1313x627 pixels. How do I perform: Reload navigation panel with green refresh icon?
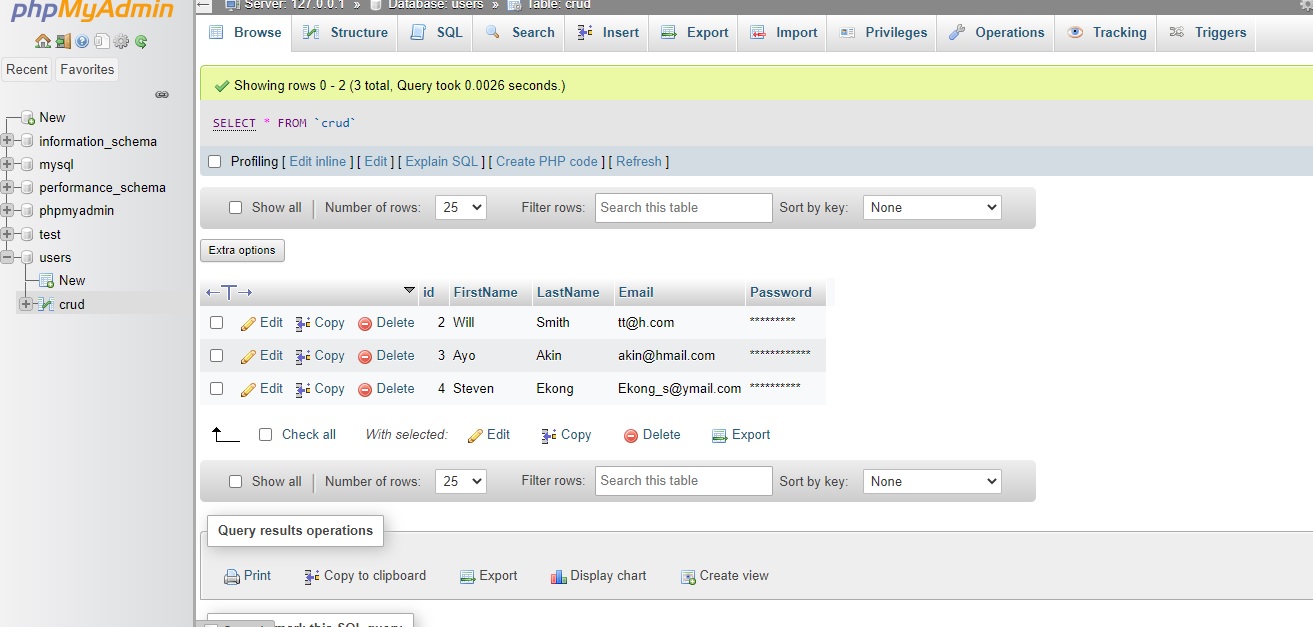[141, 41]
